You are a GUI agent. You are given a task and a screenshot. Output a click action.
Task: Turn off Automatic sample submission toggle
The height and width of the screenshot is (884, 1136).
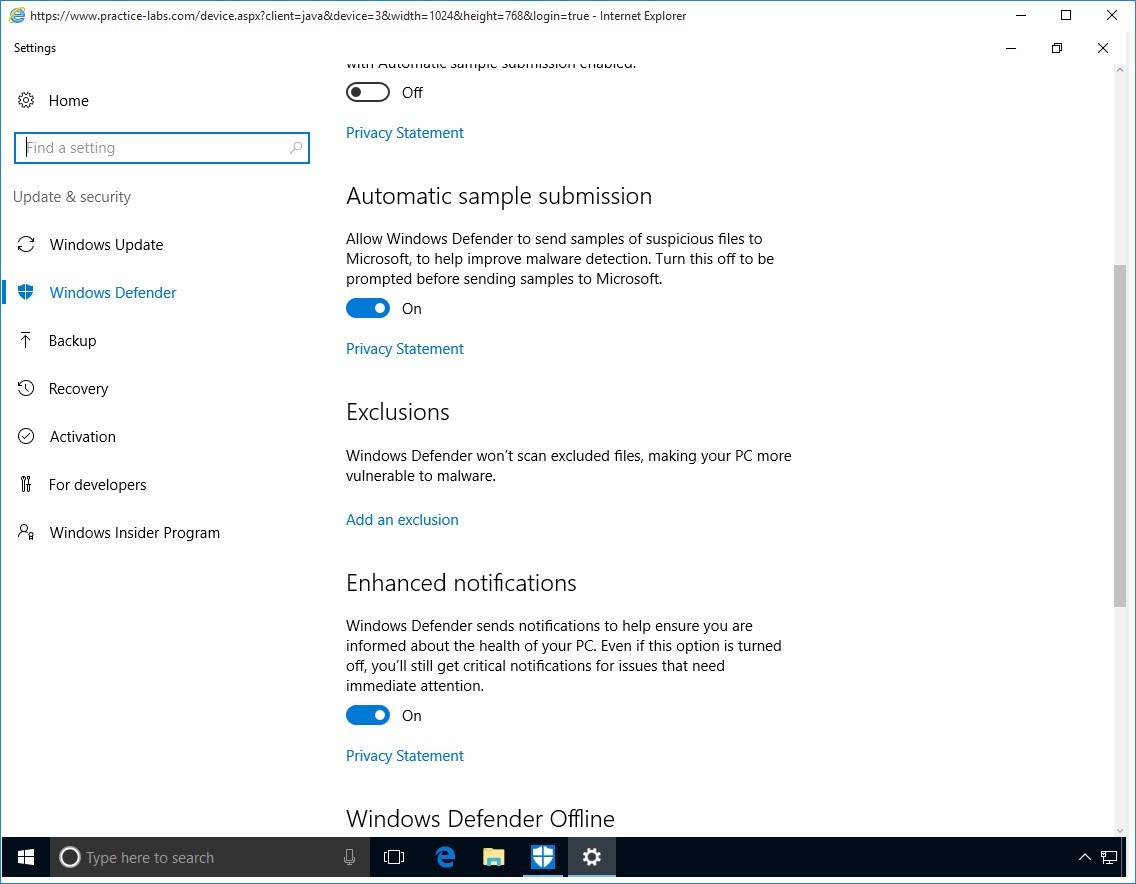coord(368,308)
